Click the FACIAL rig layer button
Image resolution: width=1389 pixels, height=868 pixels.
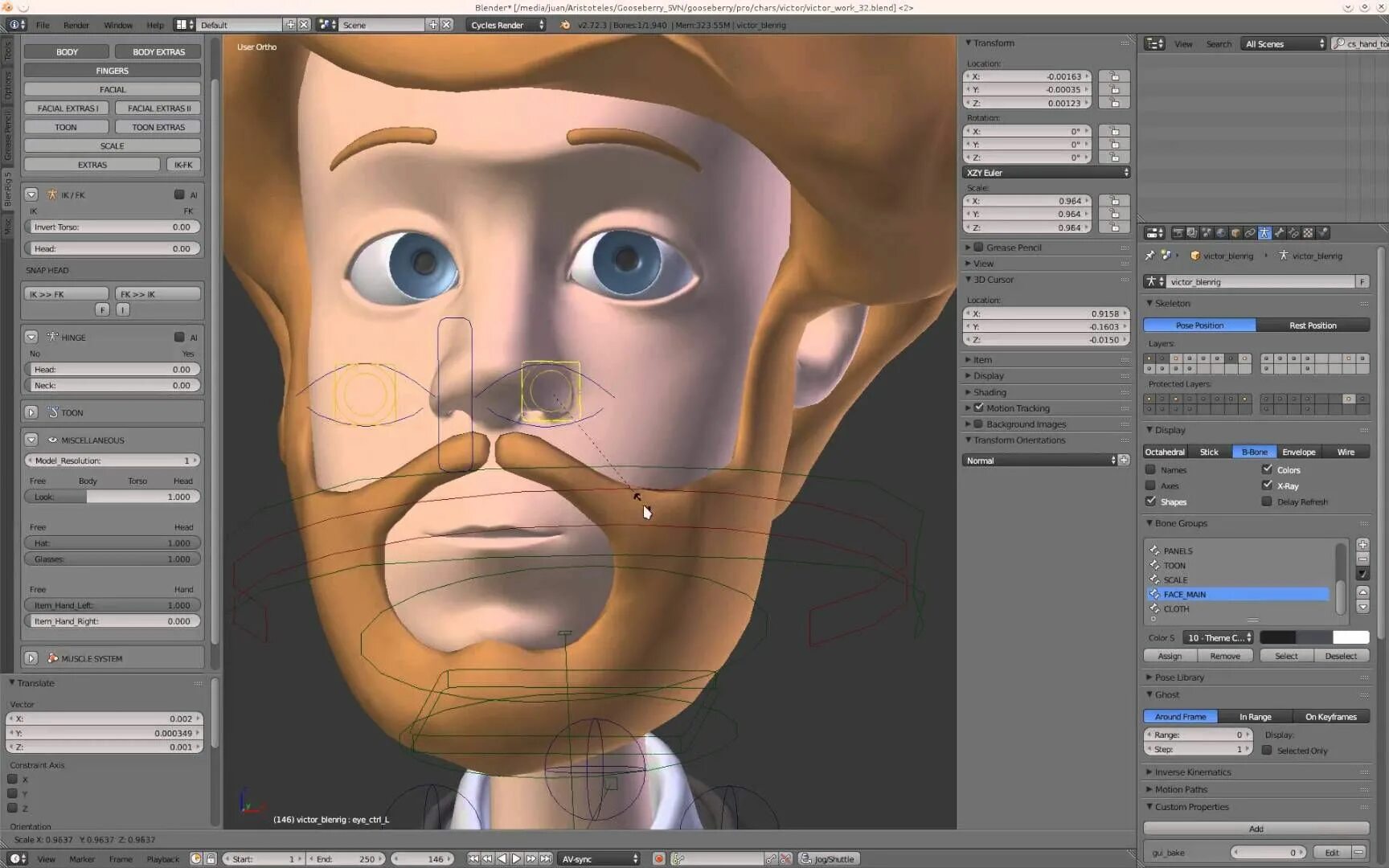(113, 89)
